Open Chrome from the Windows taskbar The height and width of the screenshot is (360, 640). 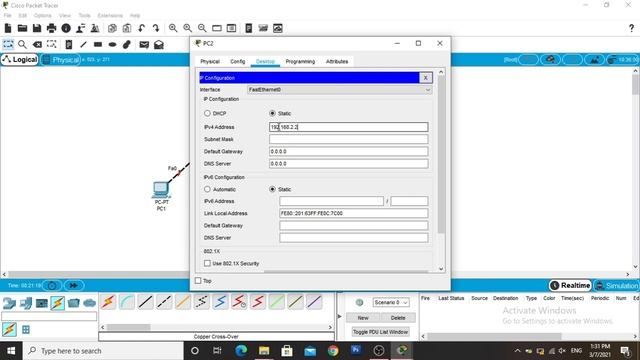[x=333, y=351]
